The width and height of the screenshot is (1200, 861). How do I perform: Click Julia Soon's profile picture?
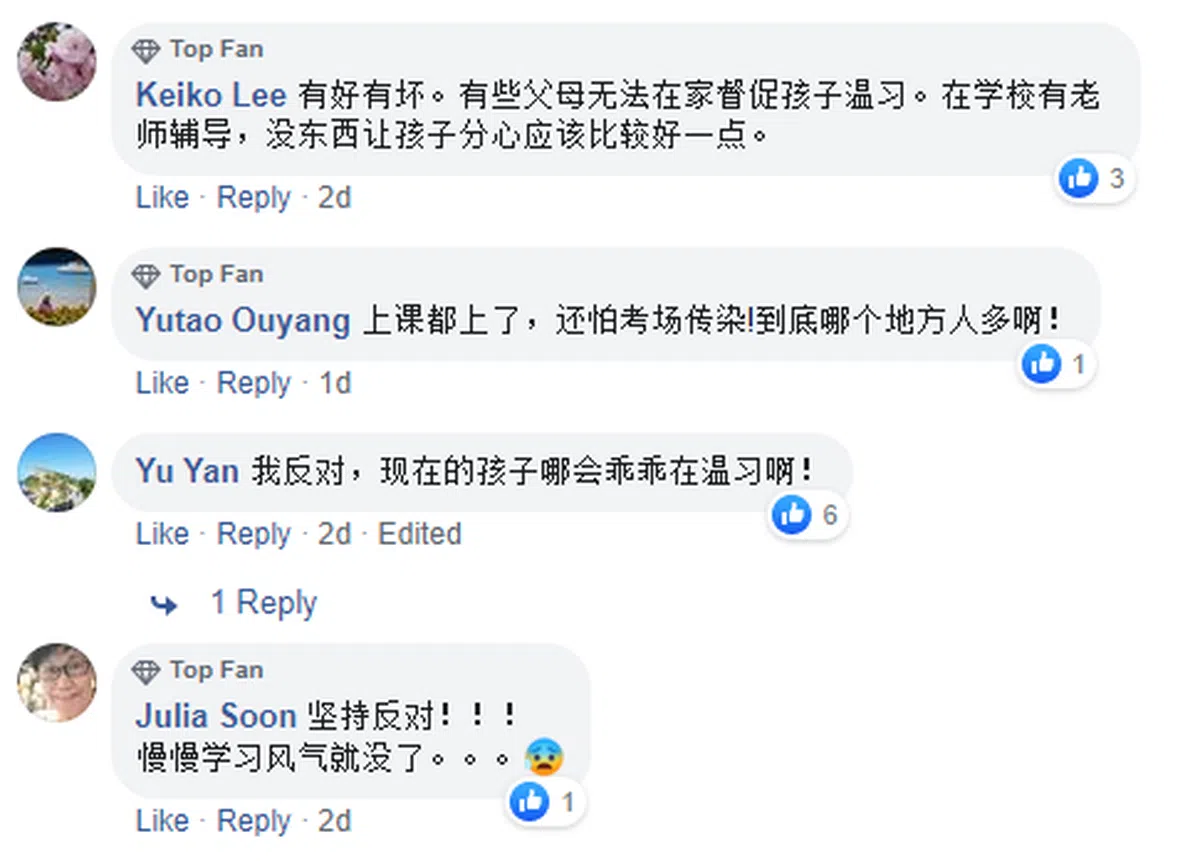click(x=57, y=682)
